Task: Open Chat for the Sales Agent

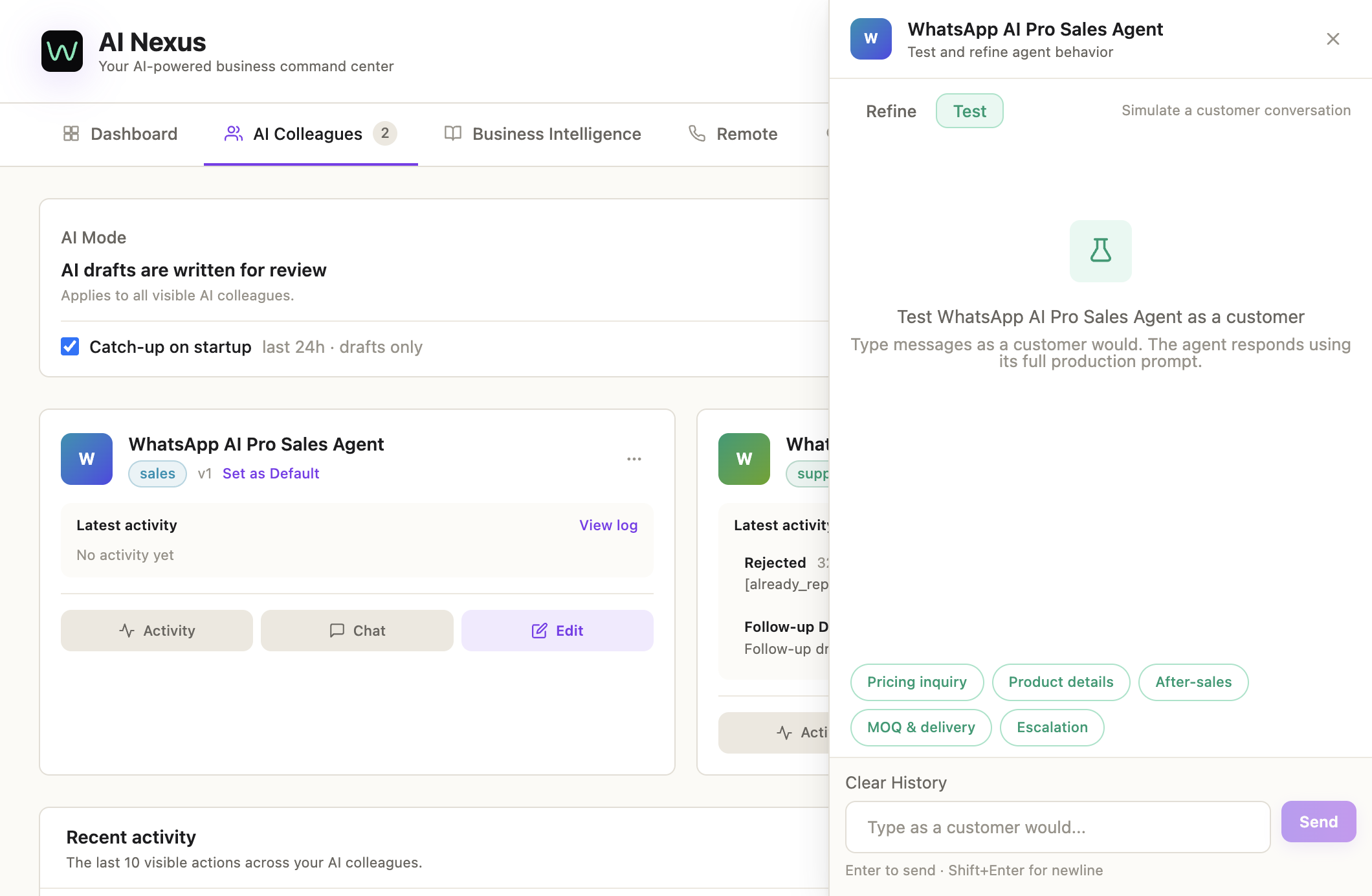Action: pos(357,631)
